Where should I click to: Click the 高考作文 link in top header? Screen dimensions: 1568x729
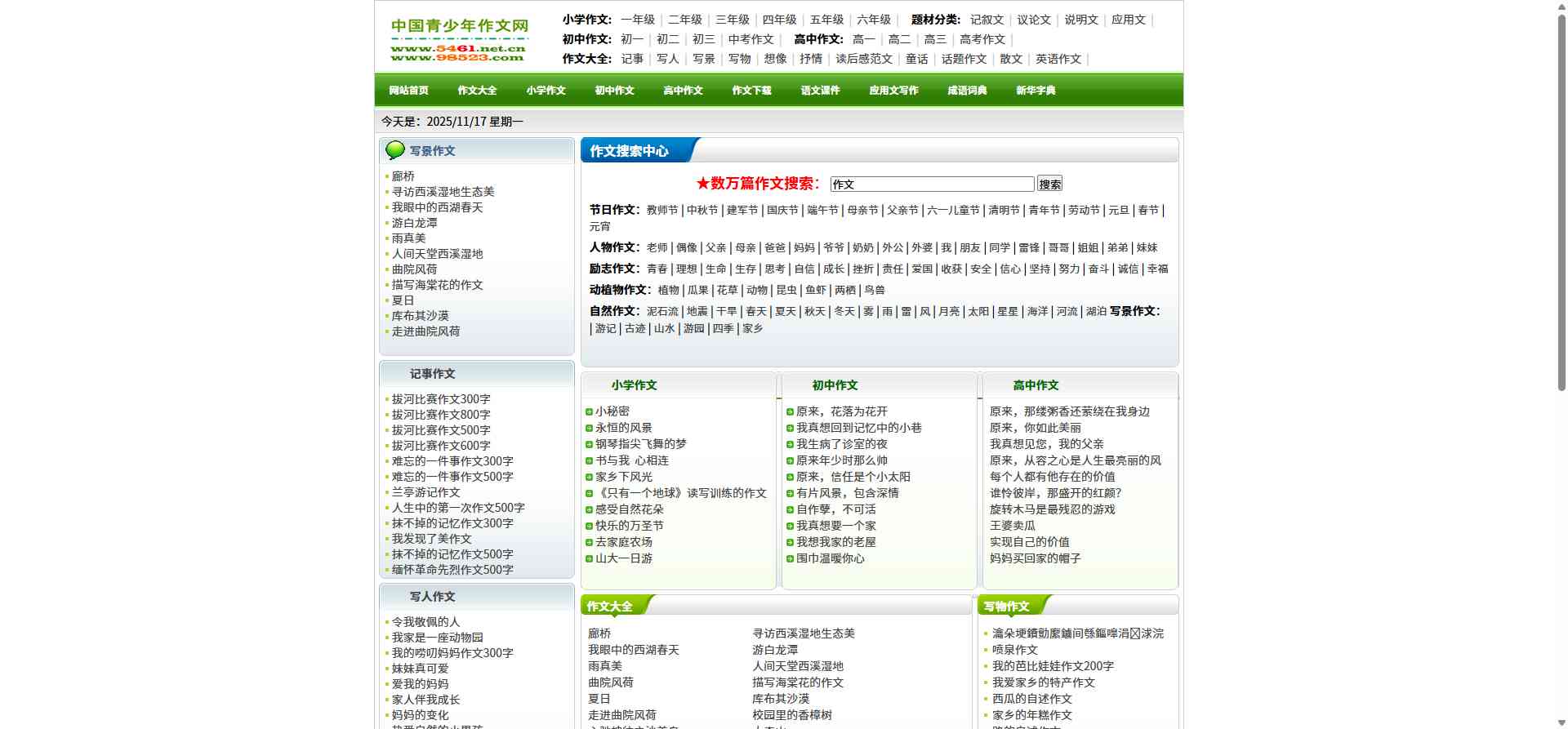(x=982, y=39)
